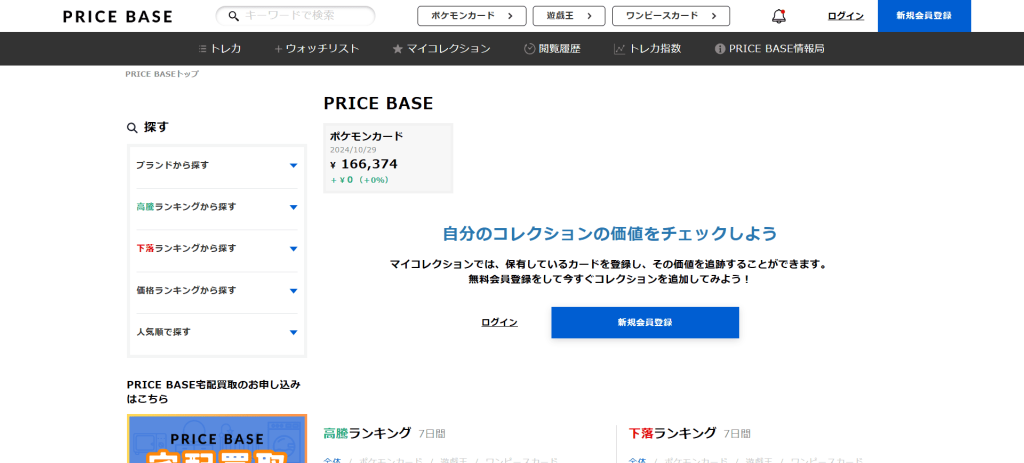Click PRICE BASEトップ breadcrumb
The height and width of the screenshot is (463, 1024).
tap(162, 74)
